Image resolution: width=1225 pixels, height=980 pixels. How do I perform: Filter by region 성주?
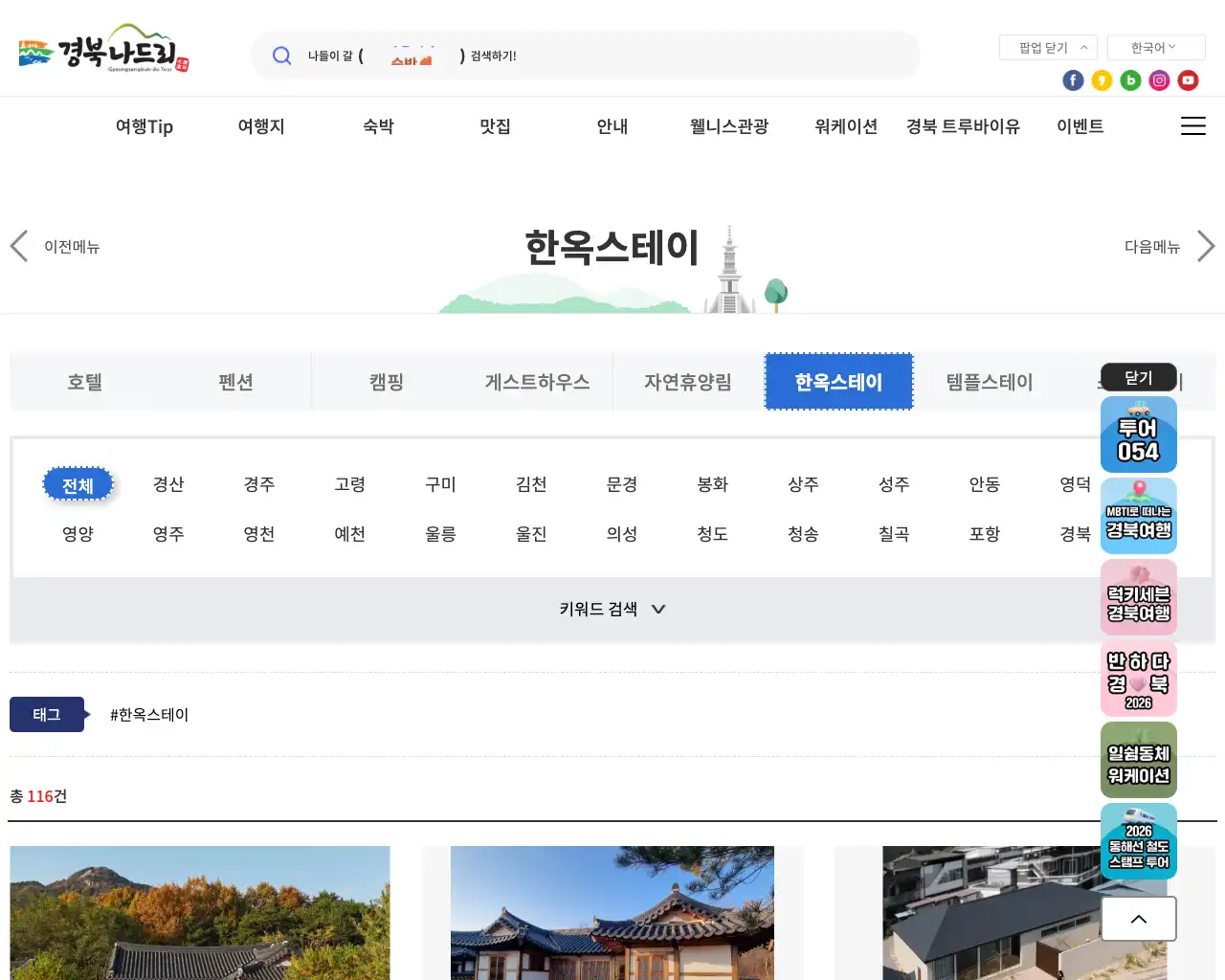pos(894,484)
